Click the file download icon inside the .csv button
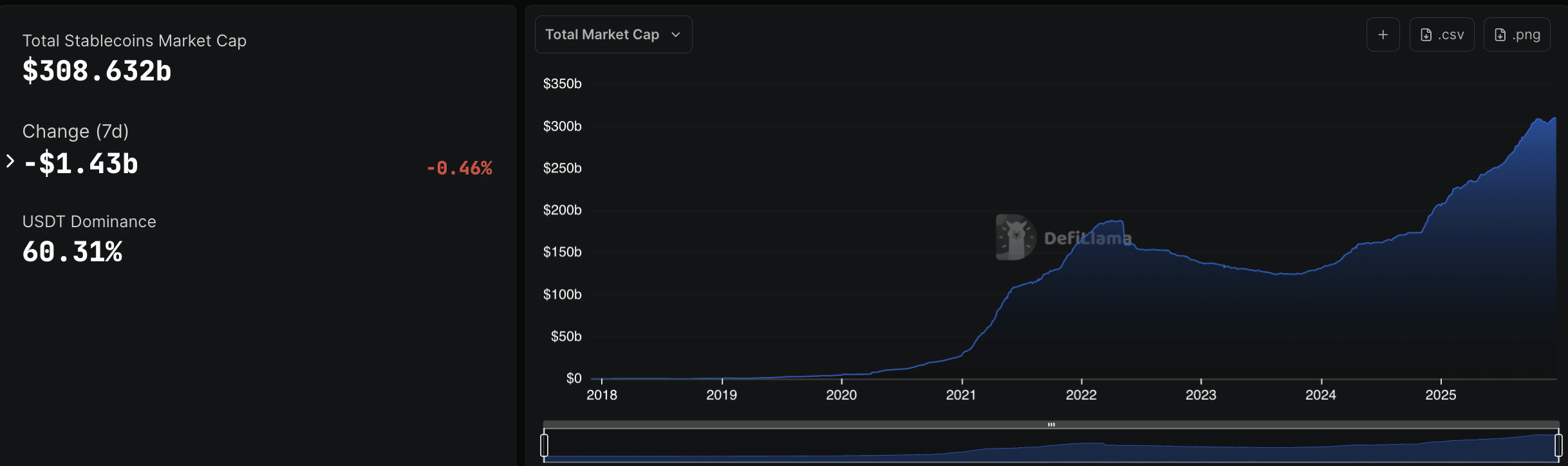The height and width of the screenshot is (466, 1568). [1426, 35]
